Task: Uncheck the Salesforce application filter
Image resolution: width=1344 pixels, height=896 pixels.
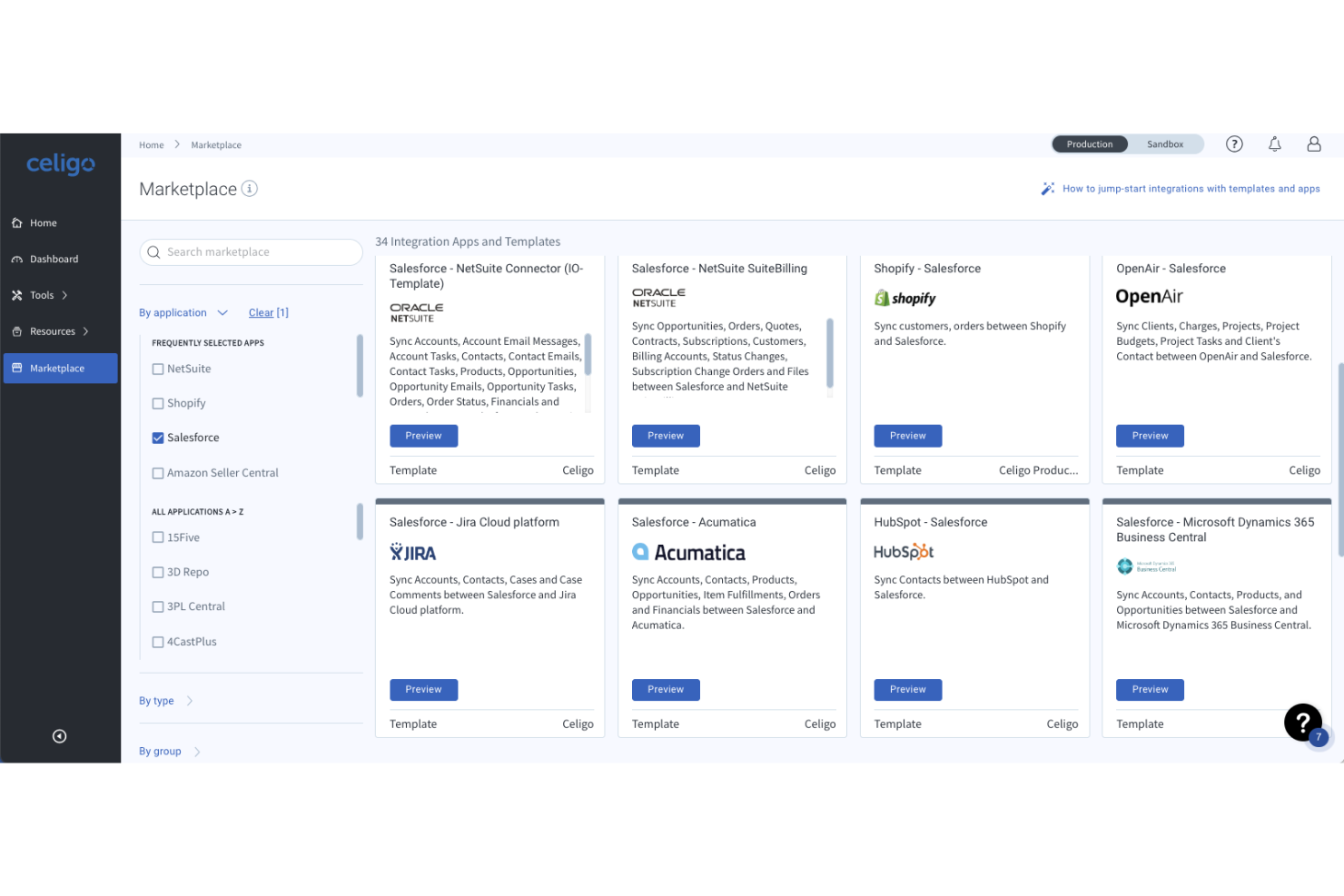Action: point(158,438)
